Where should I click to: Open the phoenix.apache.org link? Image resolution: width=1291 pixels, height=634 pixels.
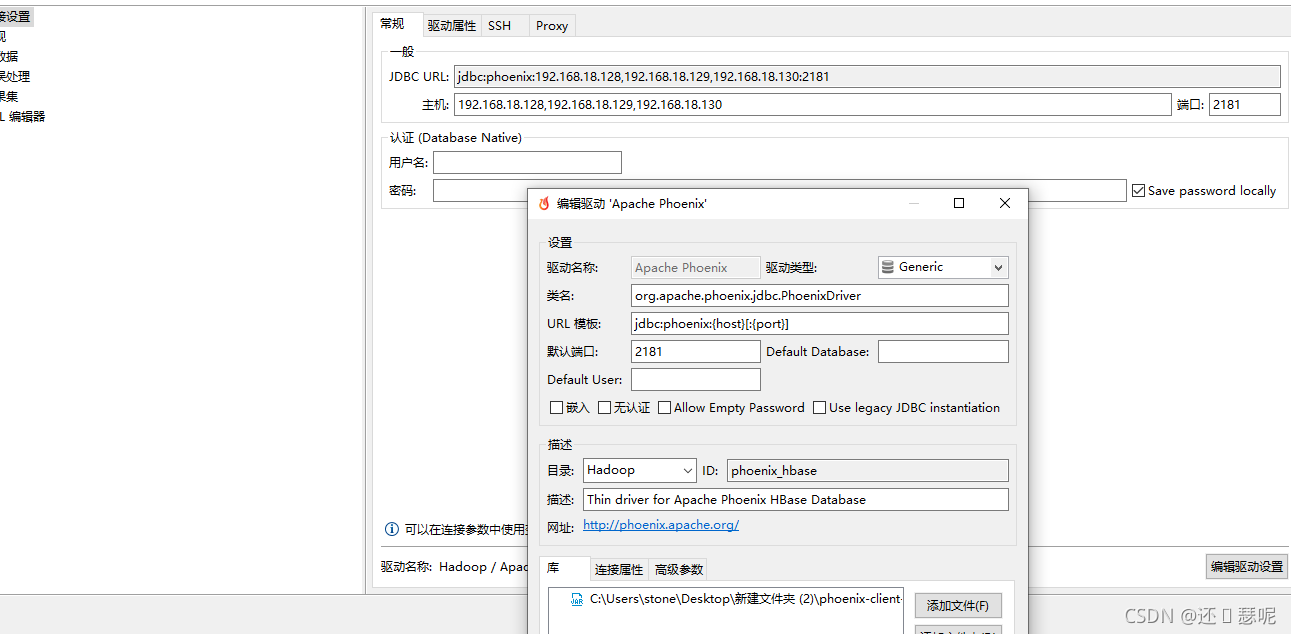(661, 525)
